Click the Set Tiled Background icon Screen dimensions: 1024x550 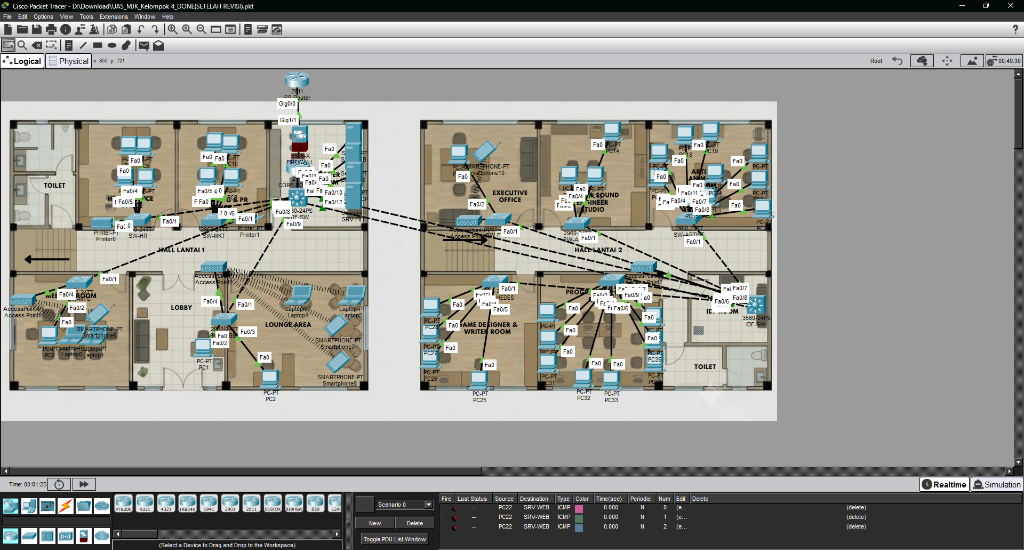(972, 61)
